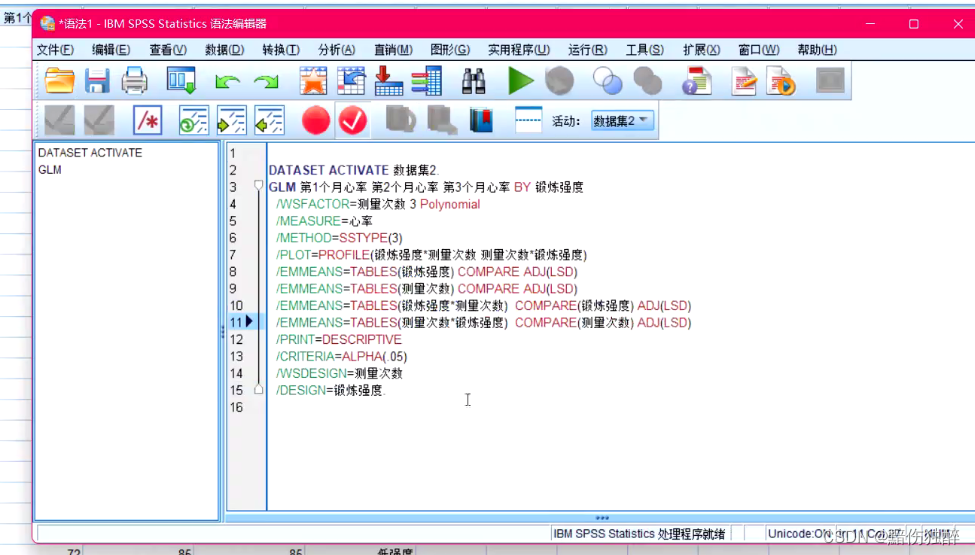Open the 运行(R) menu

(x=588, y=50)
